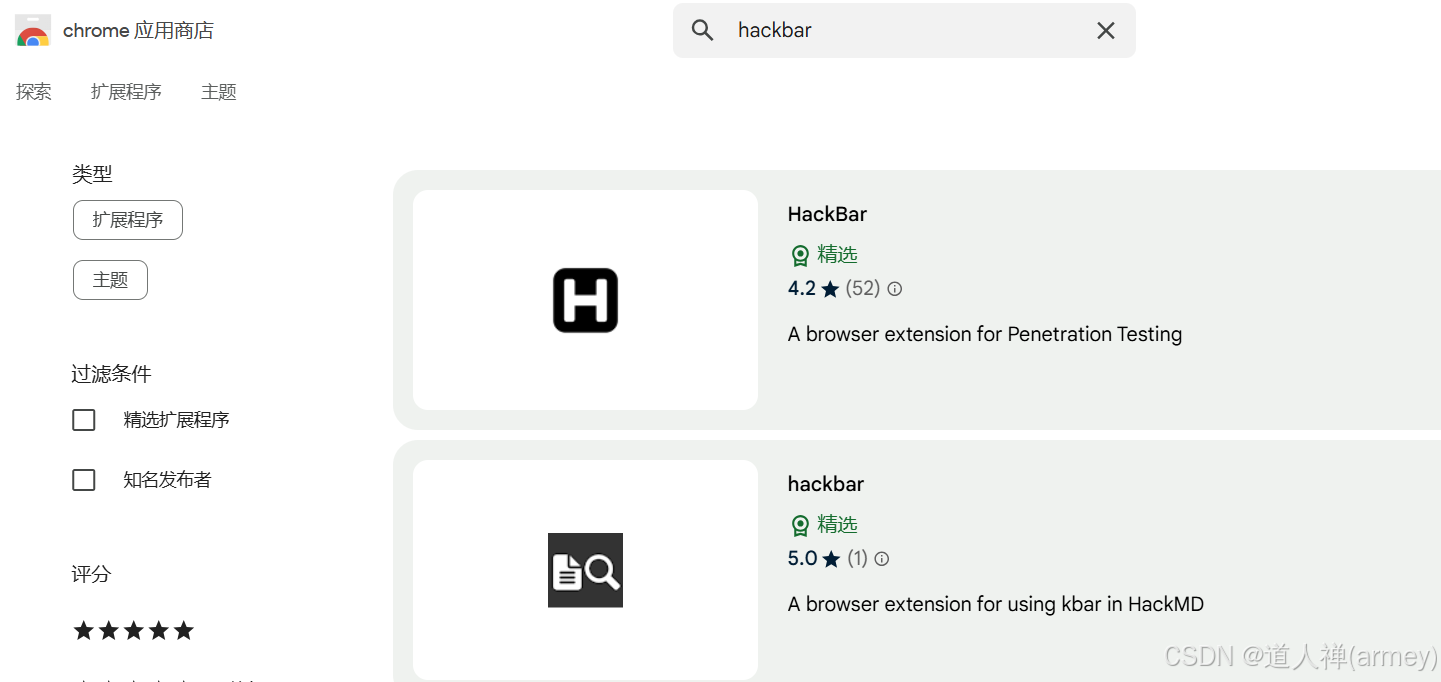Click 'A browser extension for using kbar in HackMD'
1441x682 pixels.
click(x=996, y=604)
